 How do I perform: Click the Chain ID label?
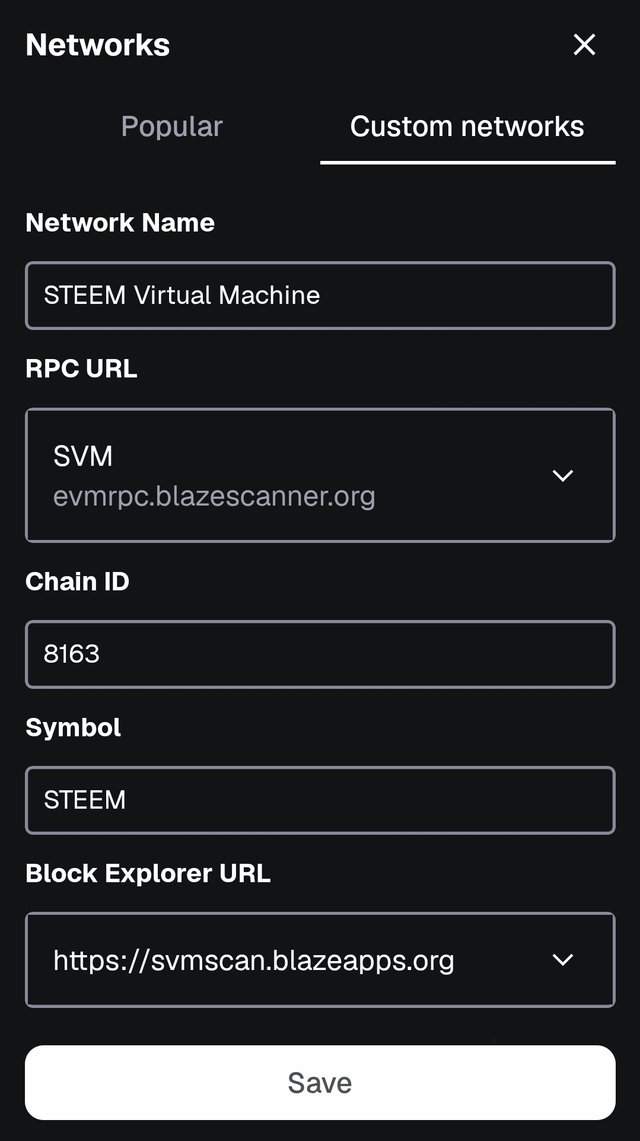point(77,581)
